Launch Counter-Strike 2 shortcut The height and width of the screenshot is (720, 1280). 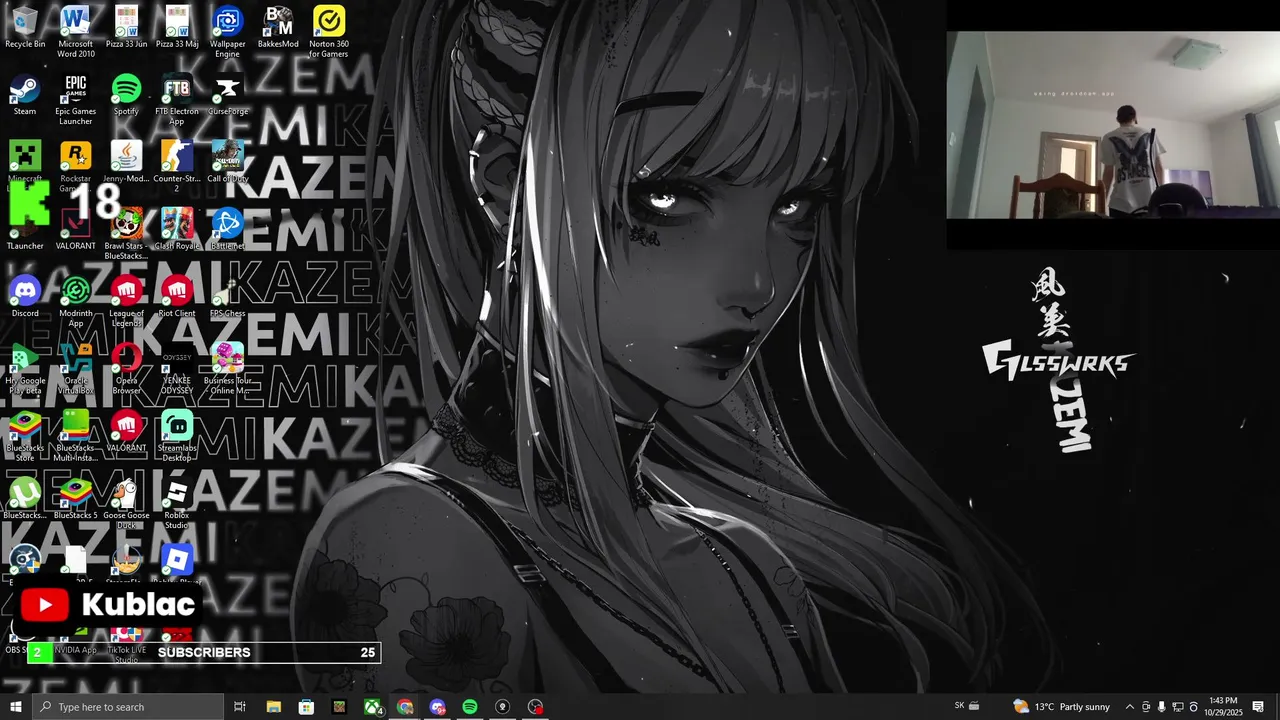point(177,166)
